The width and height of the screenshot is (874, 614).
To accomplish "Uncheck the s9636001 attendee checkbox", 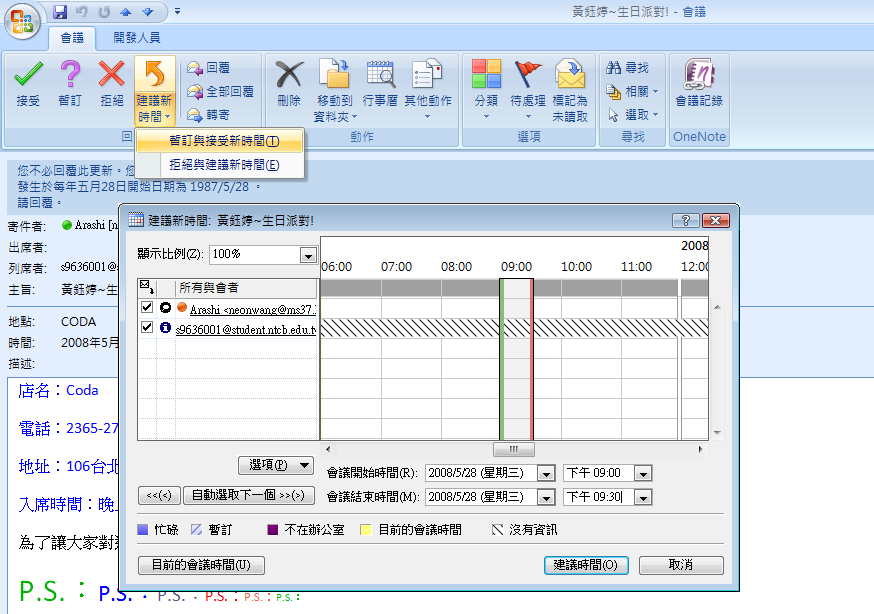I will 147,327.
